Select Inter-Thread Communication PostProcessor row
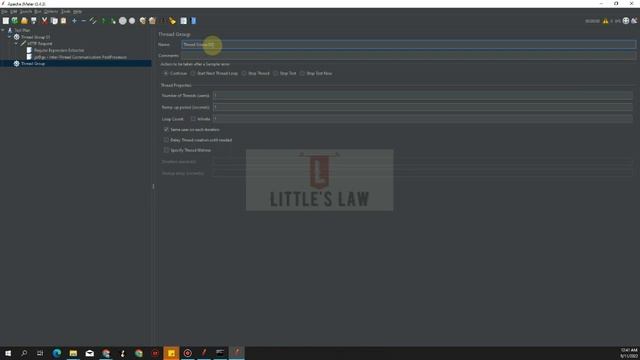The height and width of the screenshot is (360, 640). point(80,57)
